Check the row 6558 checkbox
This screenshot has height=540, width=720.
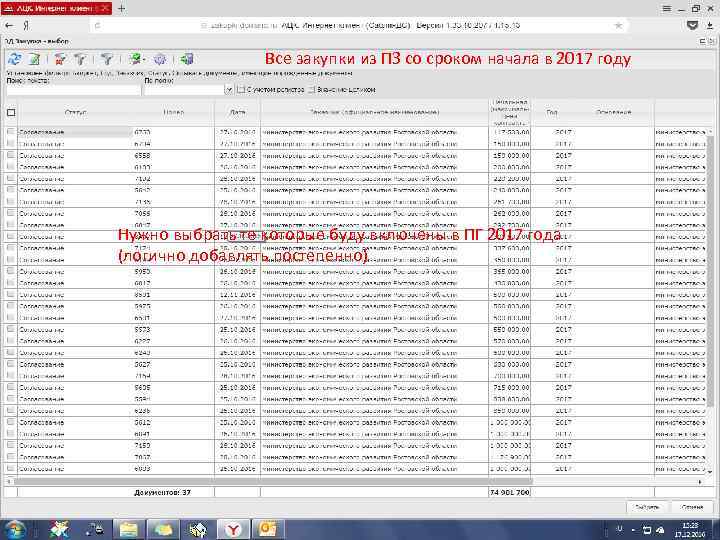(11, 155)
